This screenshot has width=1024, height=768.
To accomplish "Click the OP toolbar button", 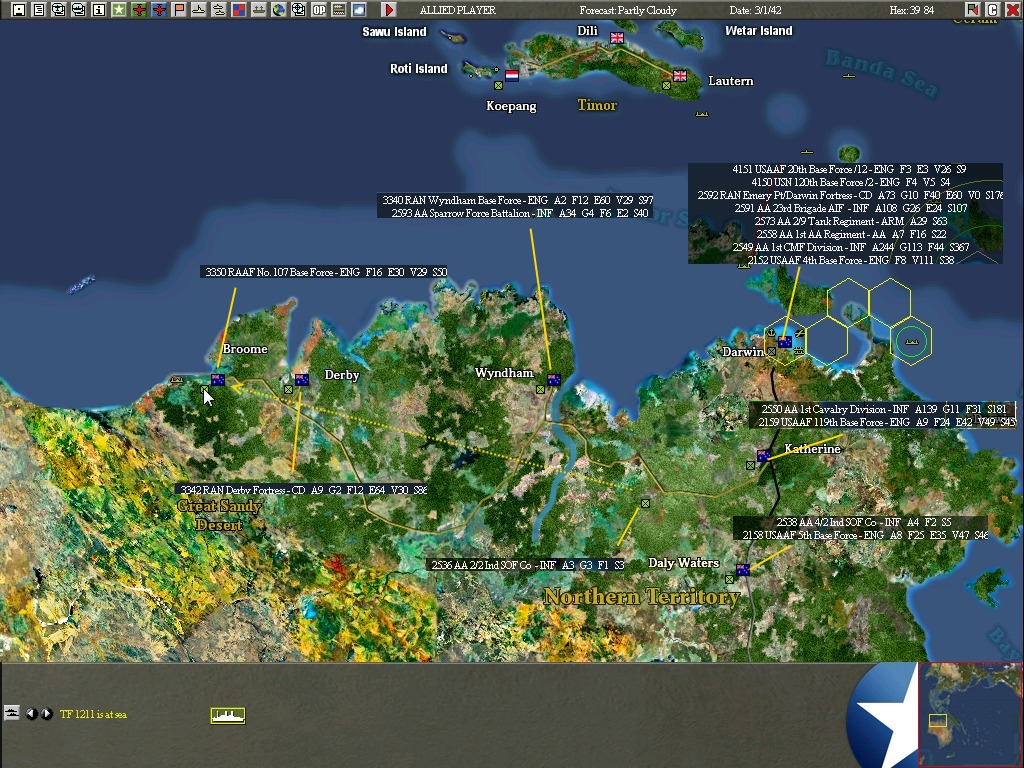I will click(x=319, y=10).
